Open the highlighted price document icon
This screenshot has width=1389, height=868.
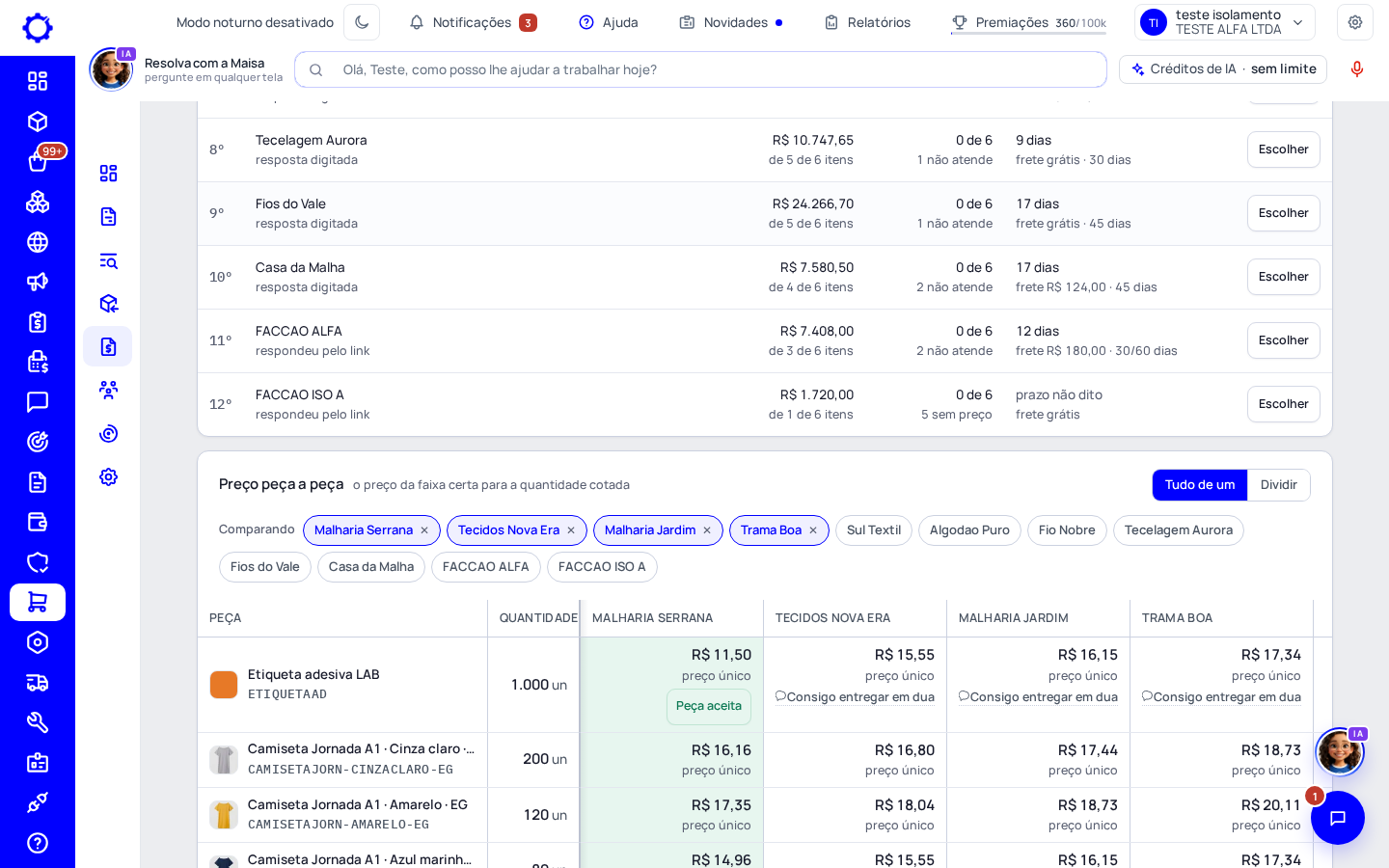click(x=108, y=346)
